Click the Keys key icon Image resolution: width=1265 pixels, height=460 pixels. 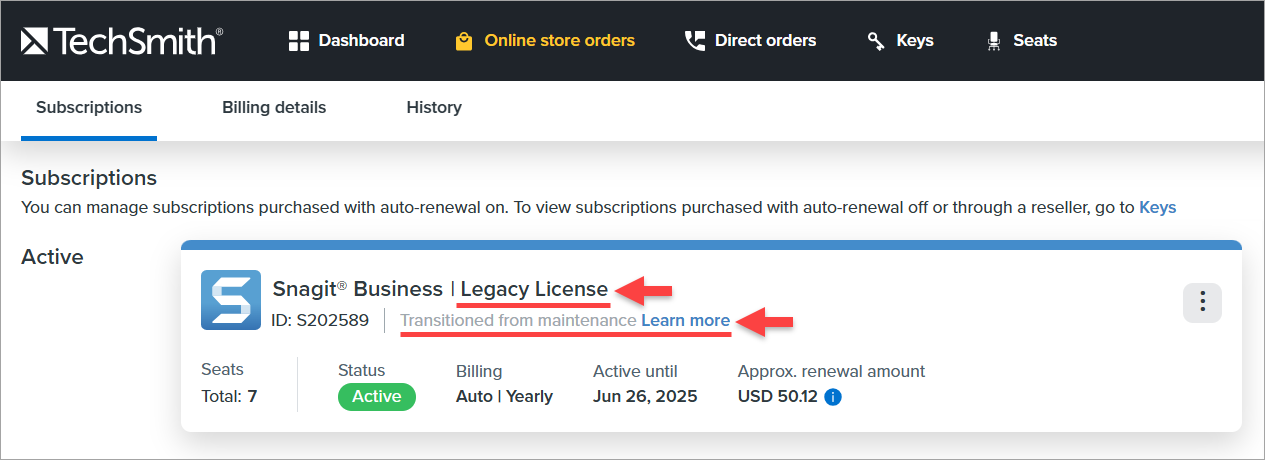[x=876, y=41]
